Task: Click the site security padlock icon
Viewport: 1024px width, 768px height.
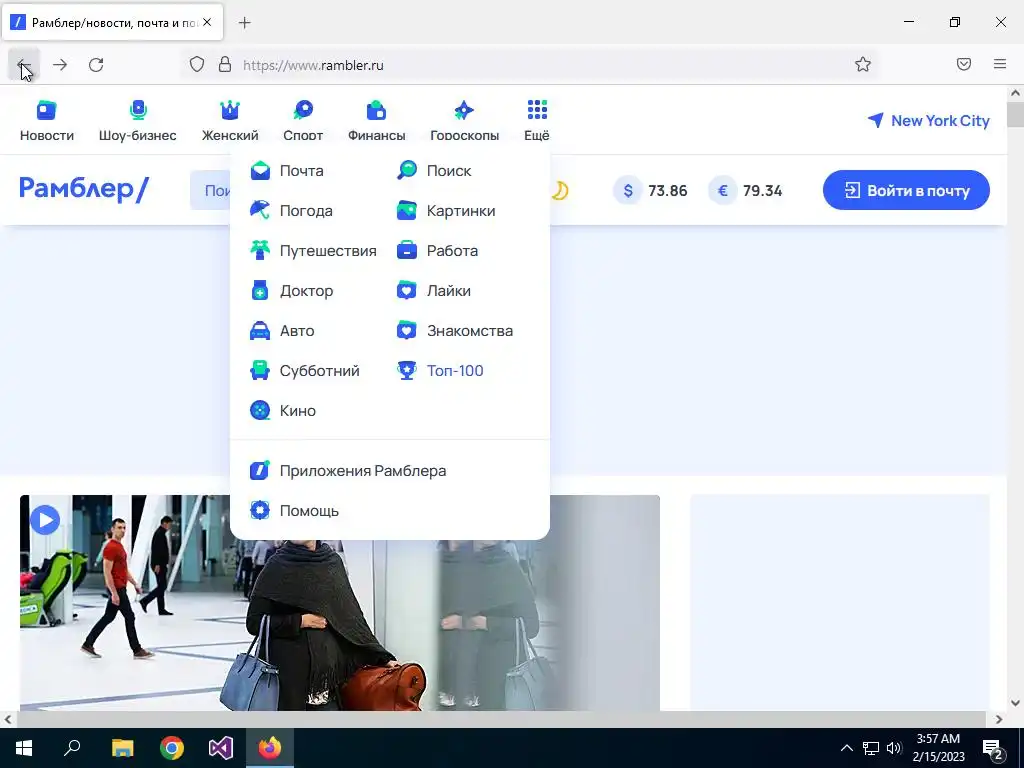Action: click(225, 64)
